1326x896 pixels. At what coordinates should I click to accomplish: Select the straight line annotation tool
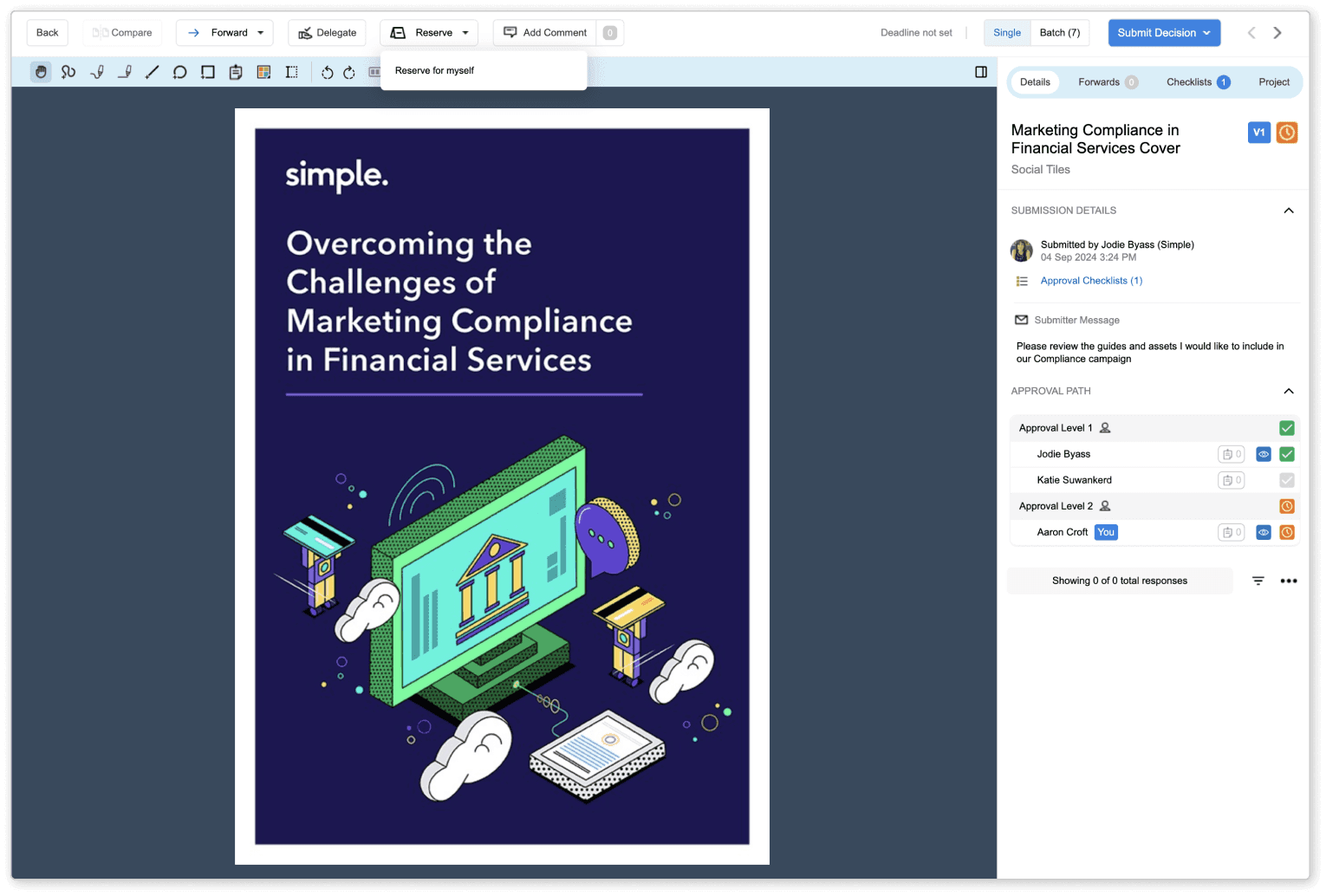(152, 72)
